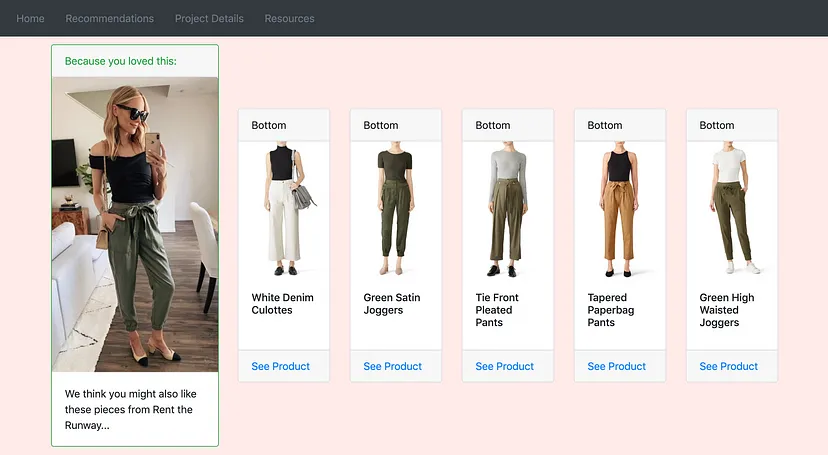The width and height of the screenshot is (828, 455).
Task: Open Project Details in navbar
Action: click(209, 18)
